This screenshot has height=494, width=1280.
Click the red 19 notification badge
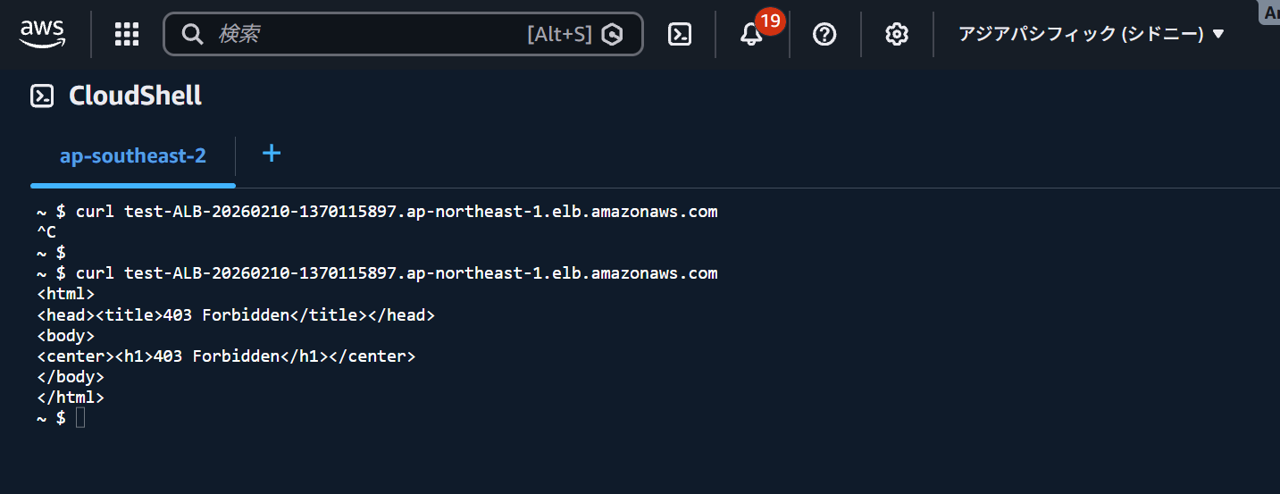click(770, 20)
